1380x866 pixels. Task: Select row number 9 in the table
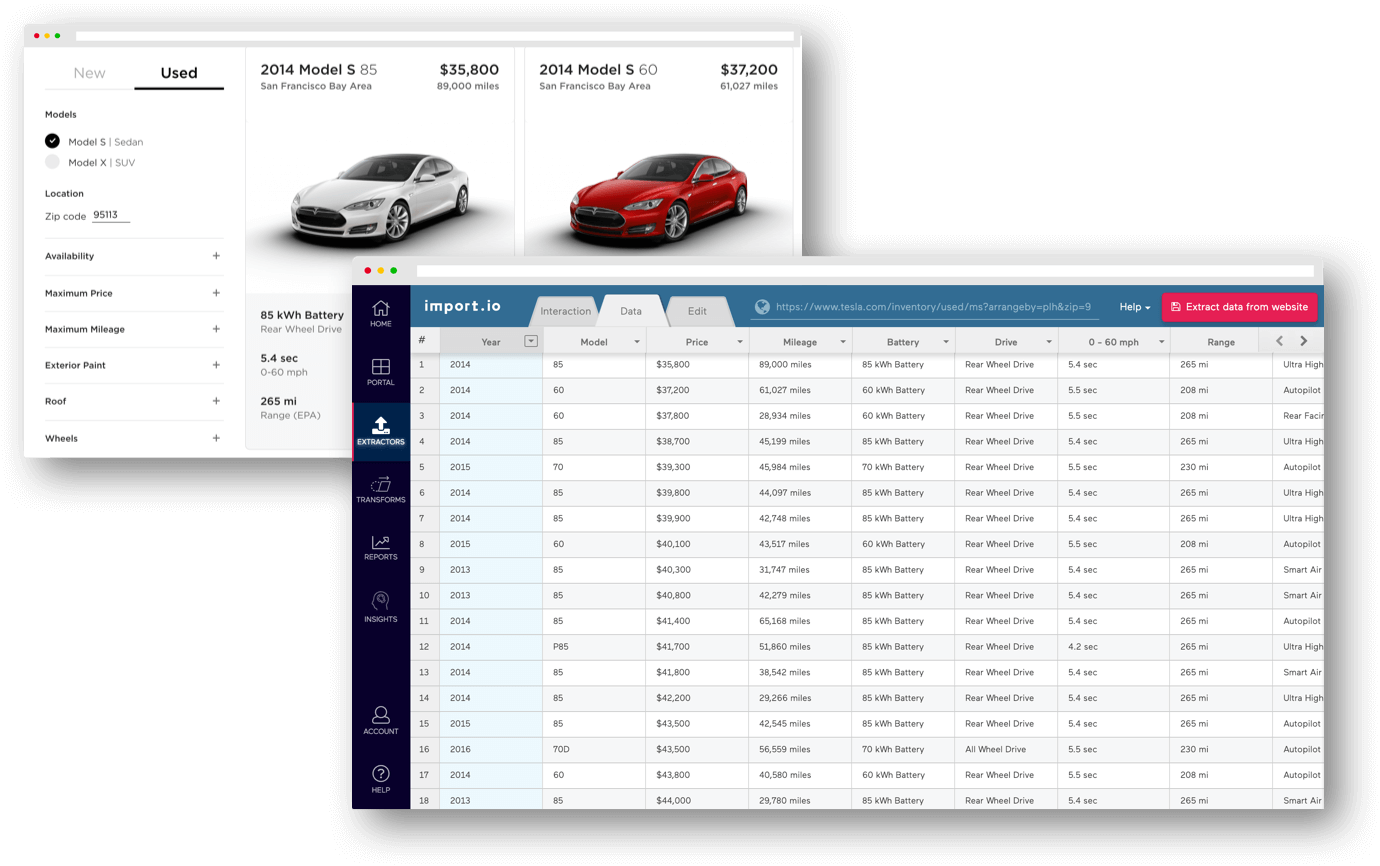coord(424,570)
